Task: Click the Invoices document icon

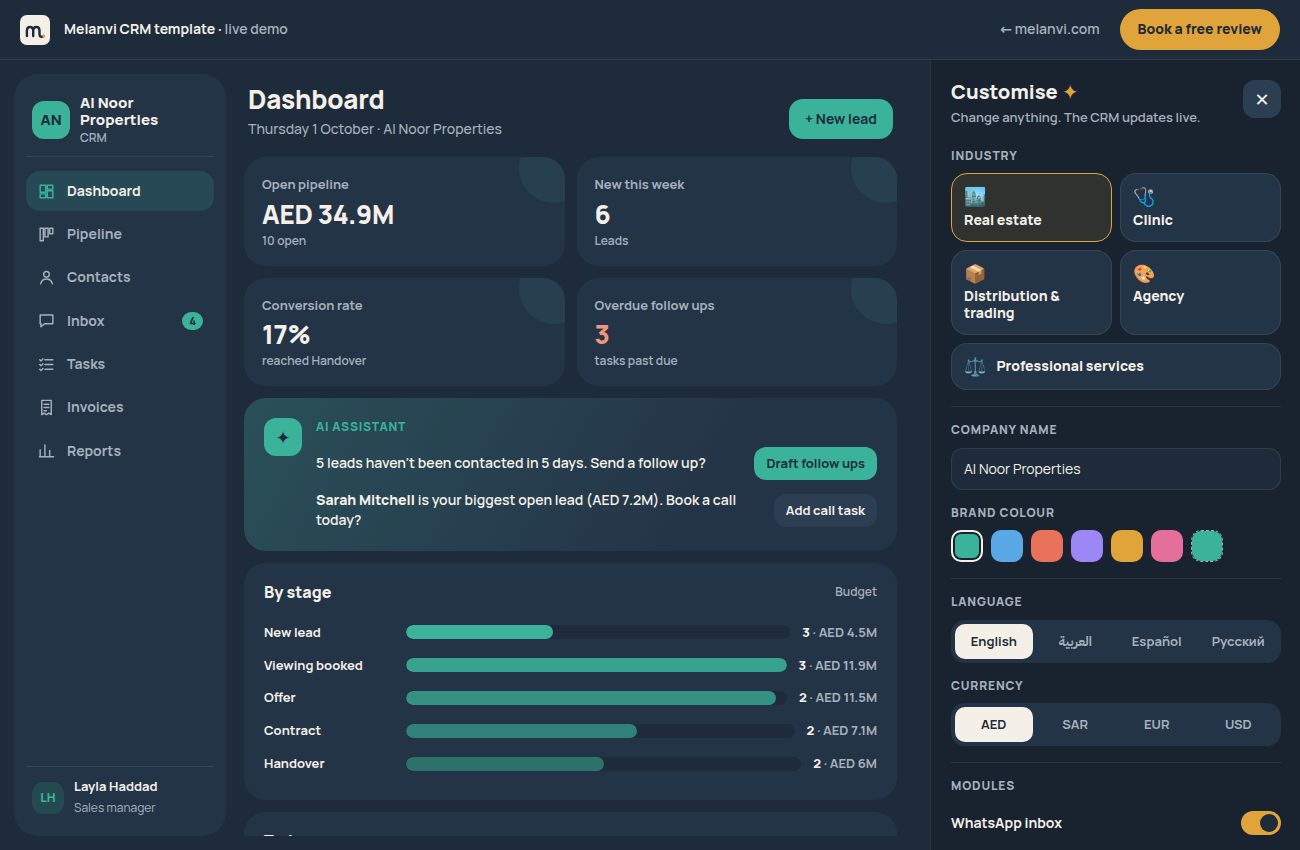Action: pos(46,407)
